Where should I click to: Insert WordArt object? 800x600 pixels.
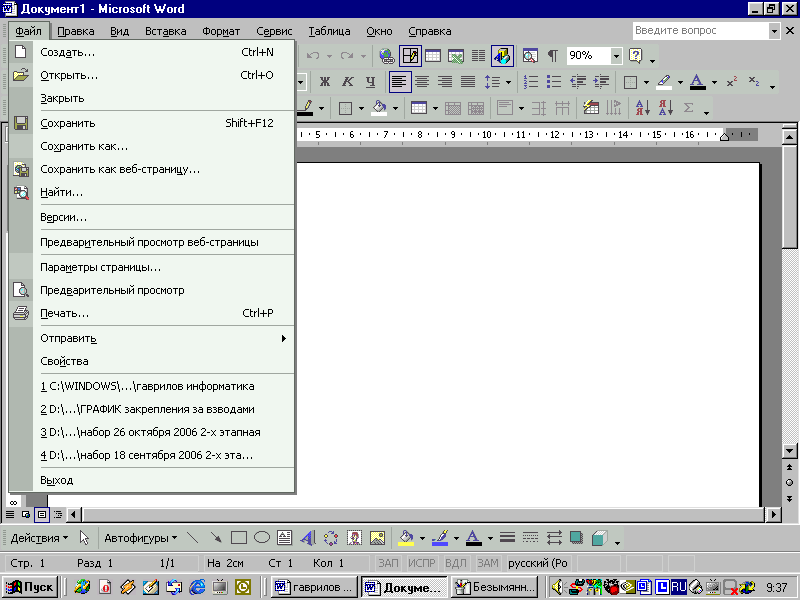[x=308, y=538]
